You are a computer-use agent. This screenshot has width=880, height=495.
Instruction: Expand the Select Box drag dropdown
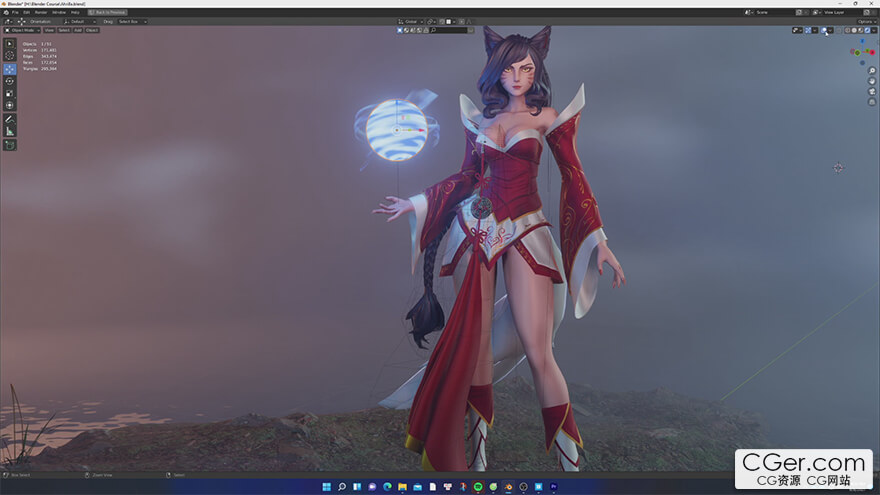(132, 21)
